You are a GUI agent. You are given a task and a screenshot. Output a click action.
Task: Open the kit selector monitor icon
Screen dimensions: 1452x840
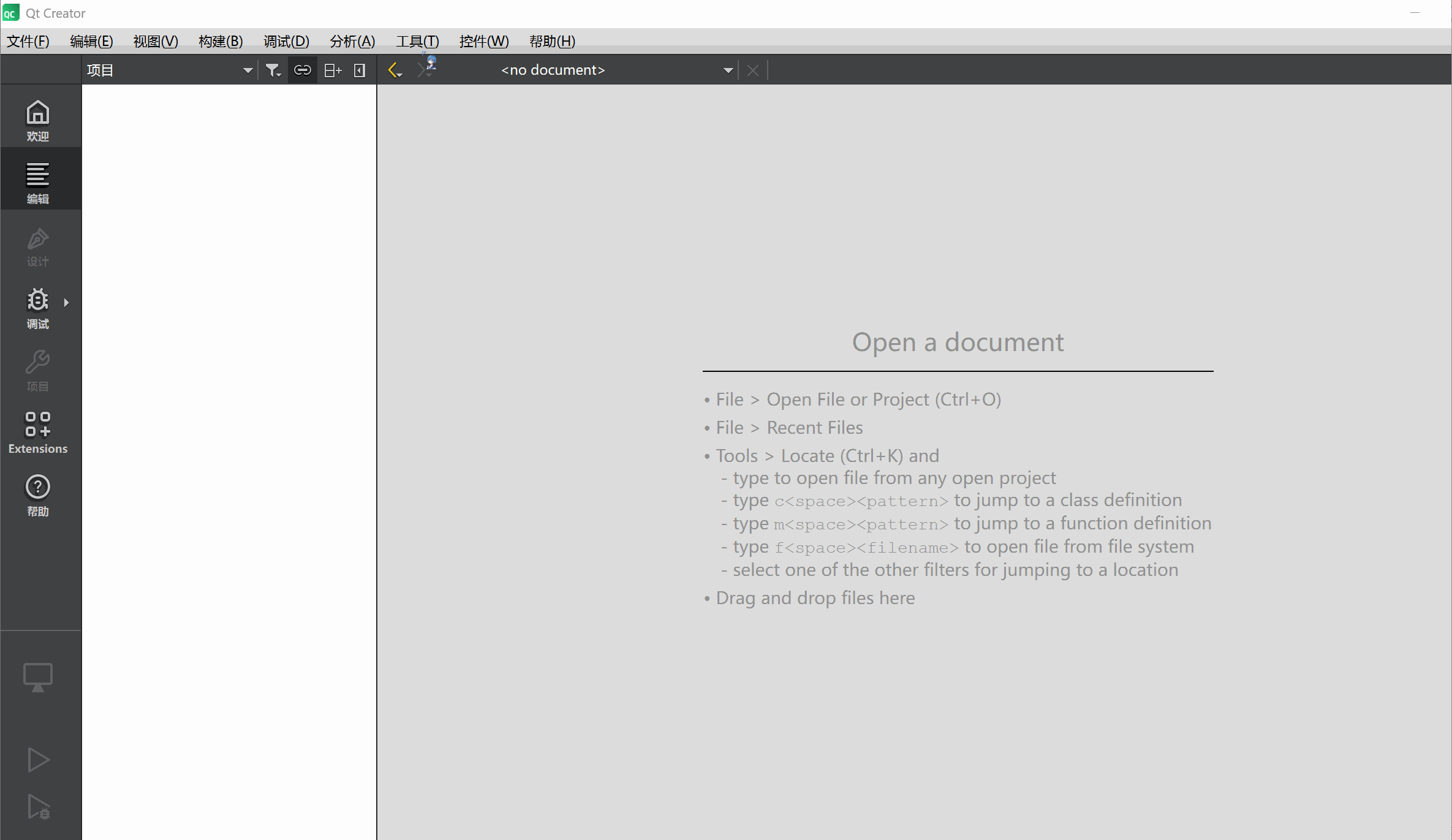(37, 678)
